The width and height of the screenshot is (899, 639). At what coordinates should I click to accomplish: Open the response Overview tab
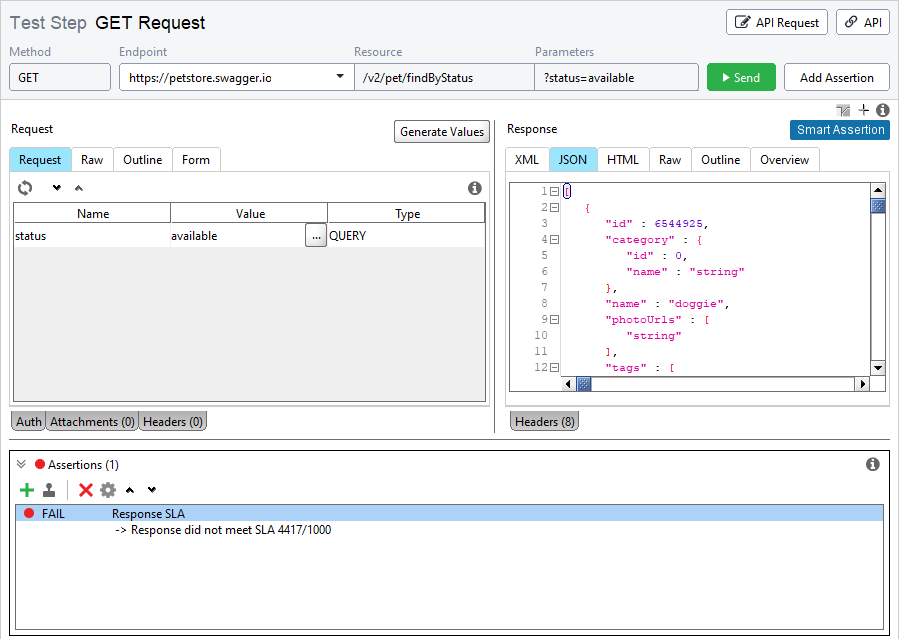(784, 160)
